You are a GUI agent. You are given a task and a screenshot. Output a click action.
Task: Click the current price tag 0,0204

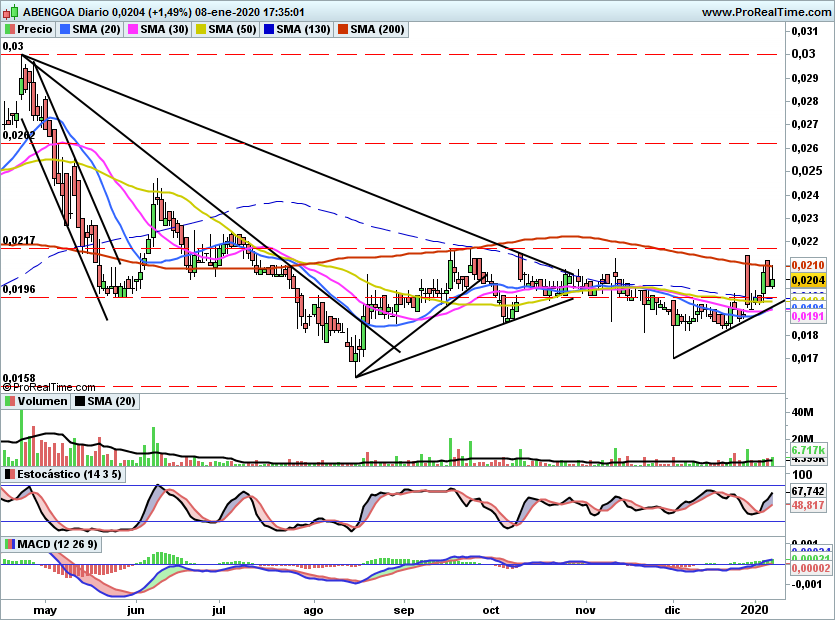pos(808,281)
